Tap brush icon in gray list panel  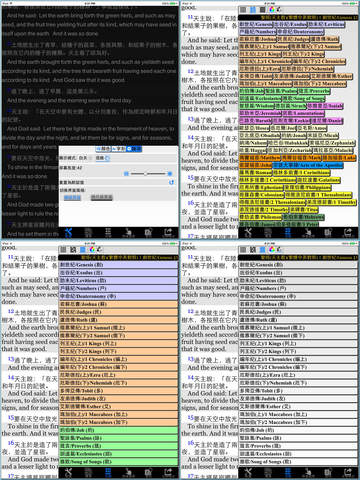tap(279, 250)
